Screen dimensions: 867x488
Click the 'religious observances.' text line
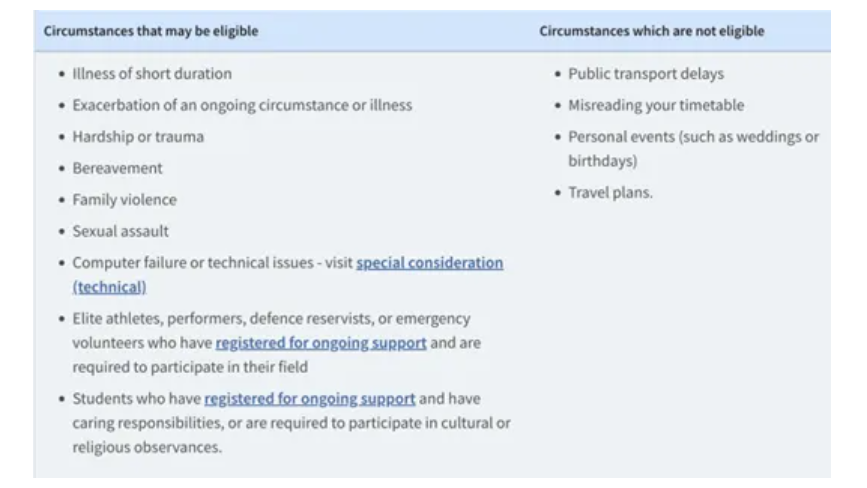tap(146, 447)
